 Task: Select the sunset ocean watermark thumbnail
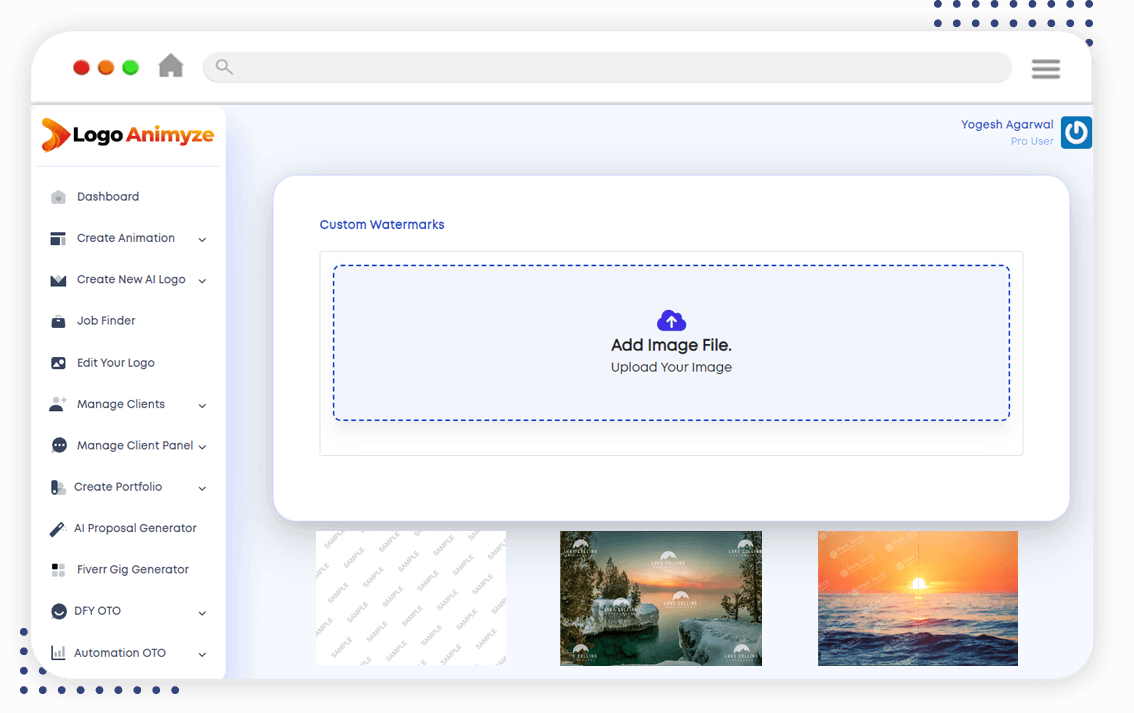click(917, 598)
